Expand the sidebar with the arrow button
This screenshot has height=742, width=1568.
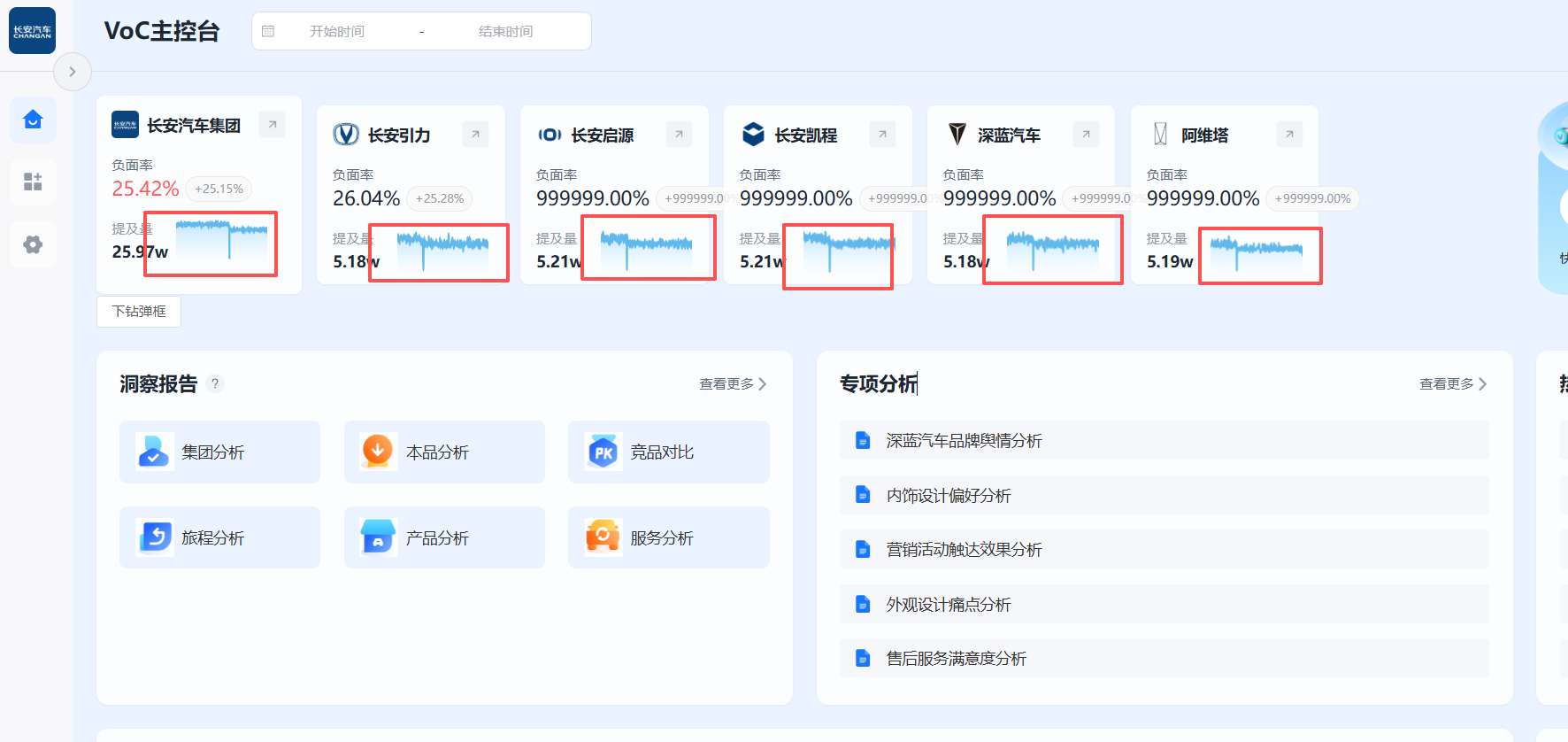[73, 72]
